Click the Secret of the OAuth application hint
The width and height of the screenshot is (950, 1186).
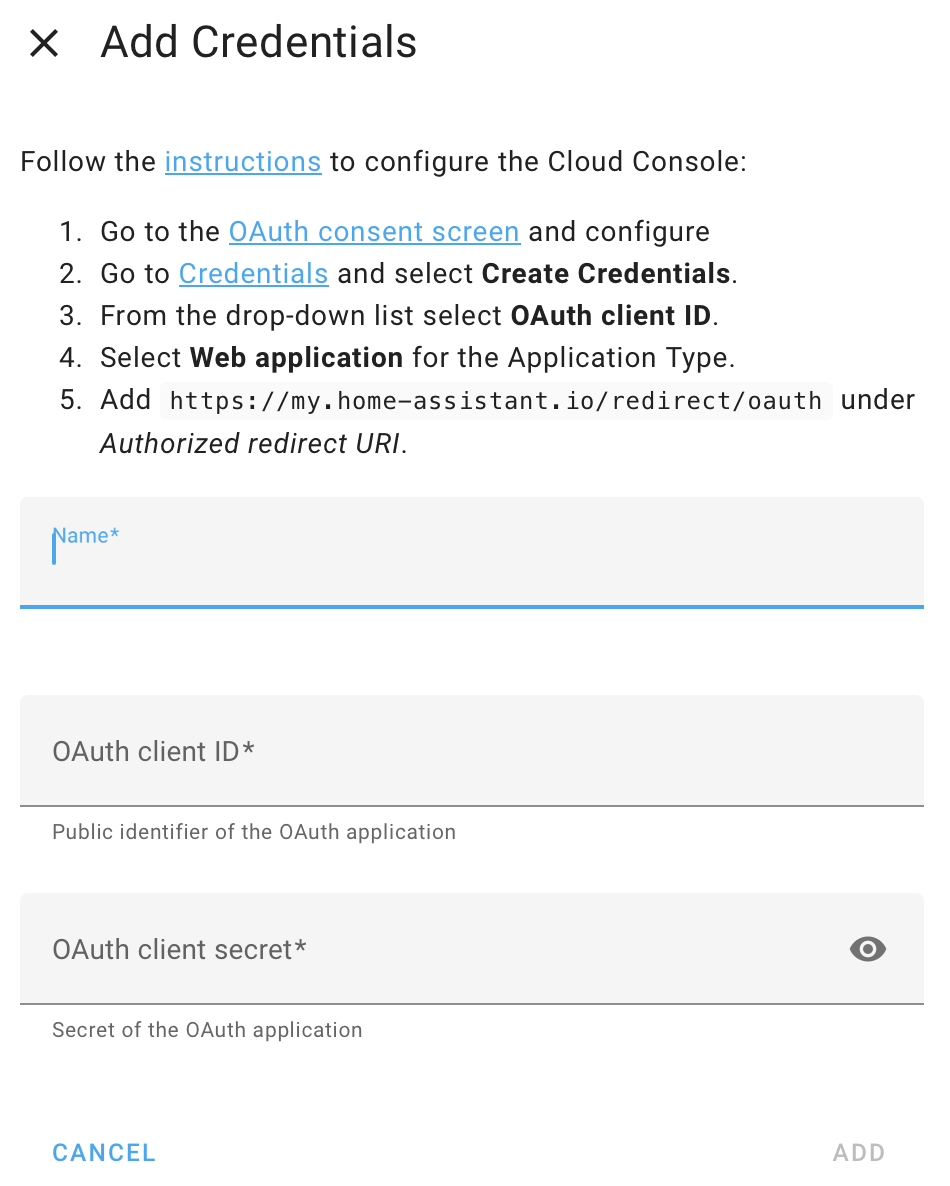[207, 1030]
